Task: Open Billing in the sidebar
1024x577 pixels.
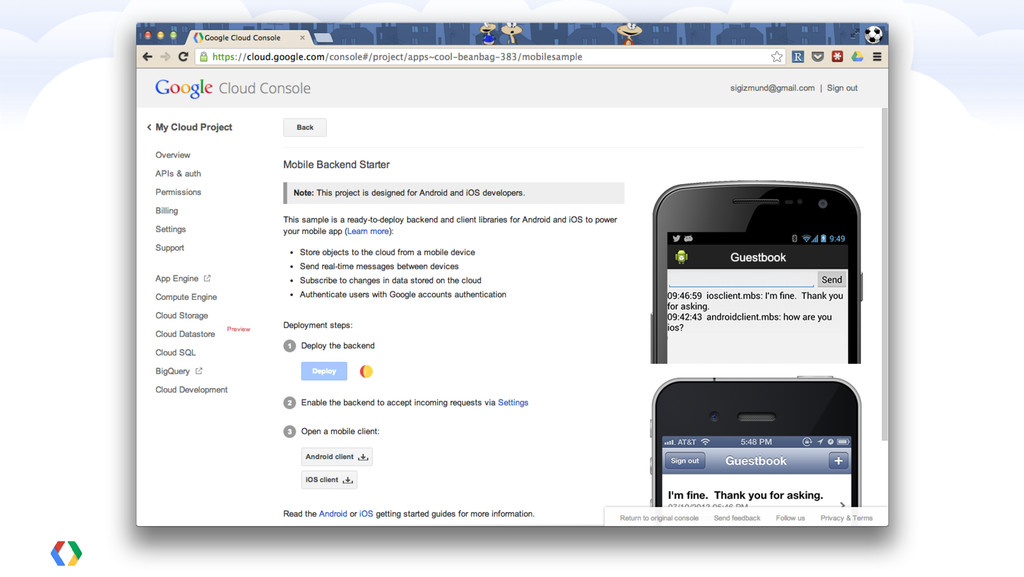Action: pyautogui.click(x=167, y=211)
